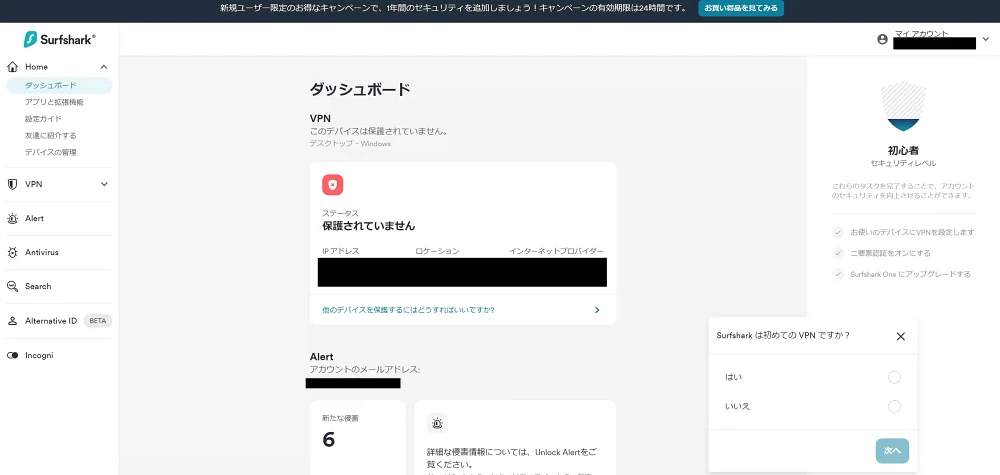1000x475 pixels.
Task: Collapse the Home section chevron
Action: click(104, 67)
